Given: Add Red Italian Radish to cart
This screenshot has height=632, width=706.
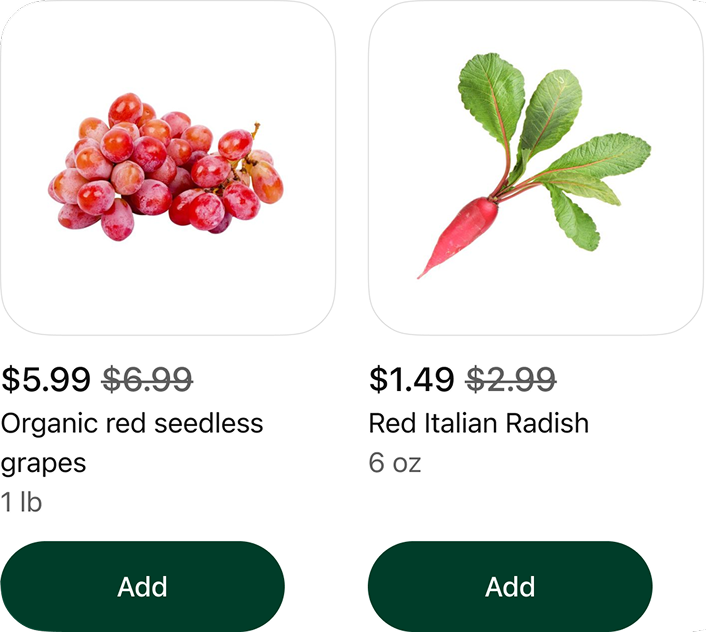Looking at the screenshot, I should (x=510, y=586).
